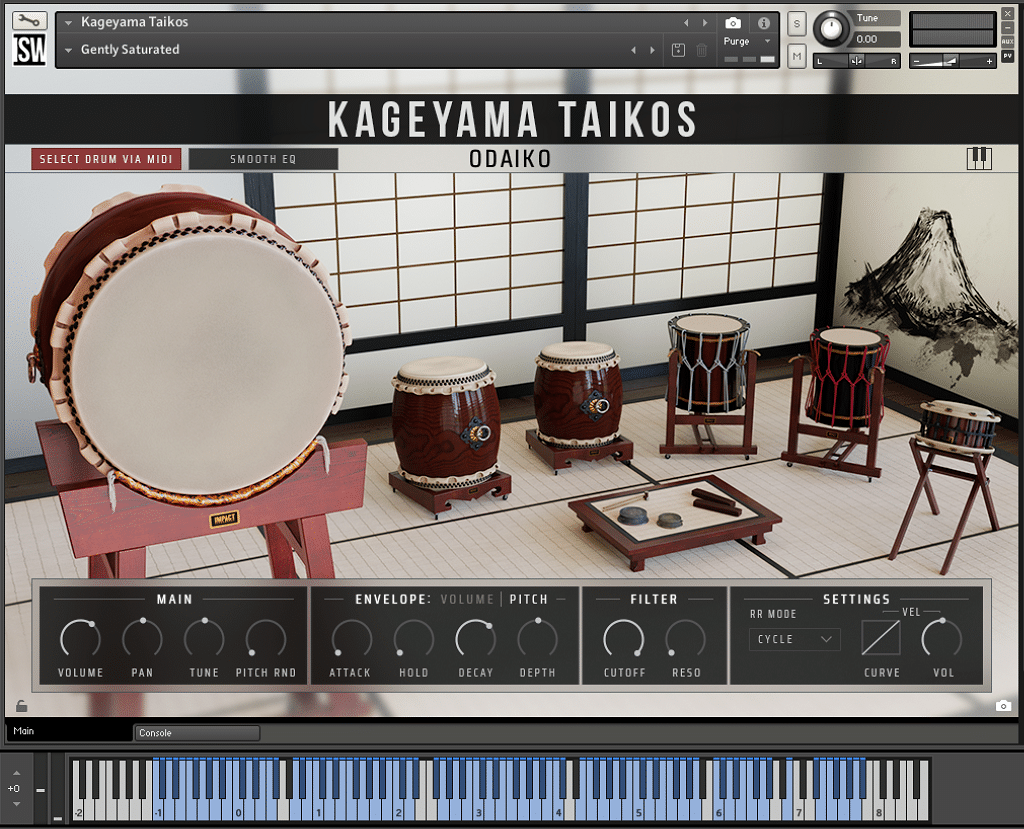Click the envelope DEPTH knob

[x=537, y=638]
